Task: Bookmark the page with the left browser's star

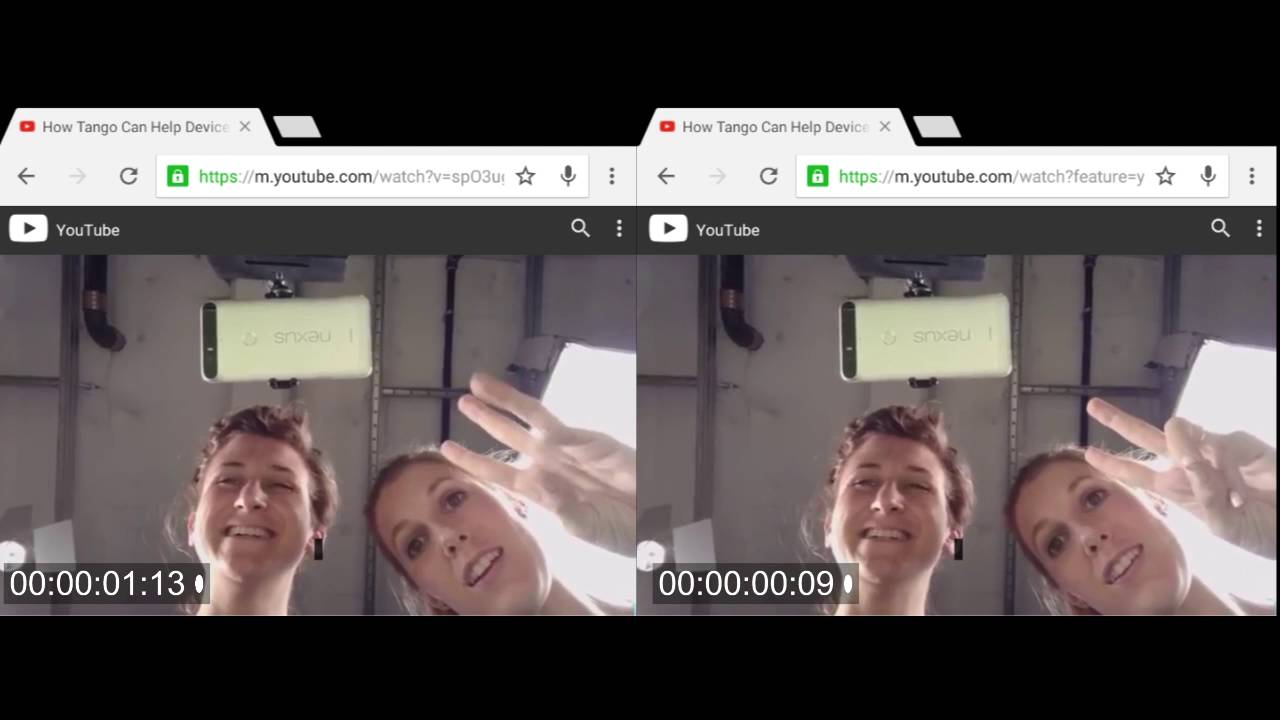Action: tap(525, 176)
